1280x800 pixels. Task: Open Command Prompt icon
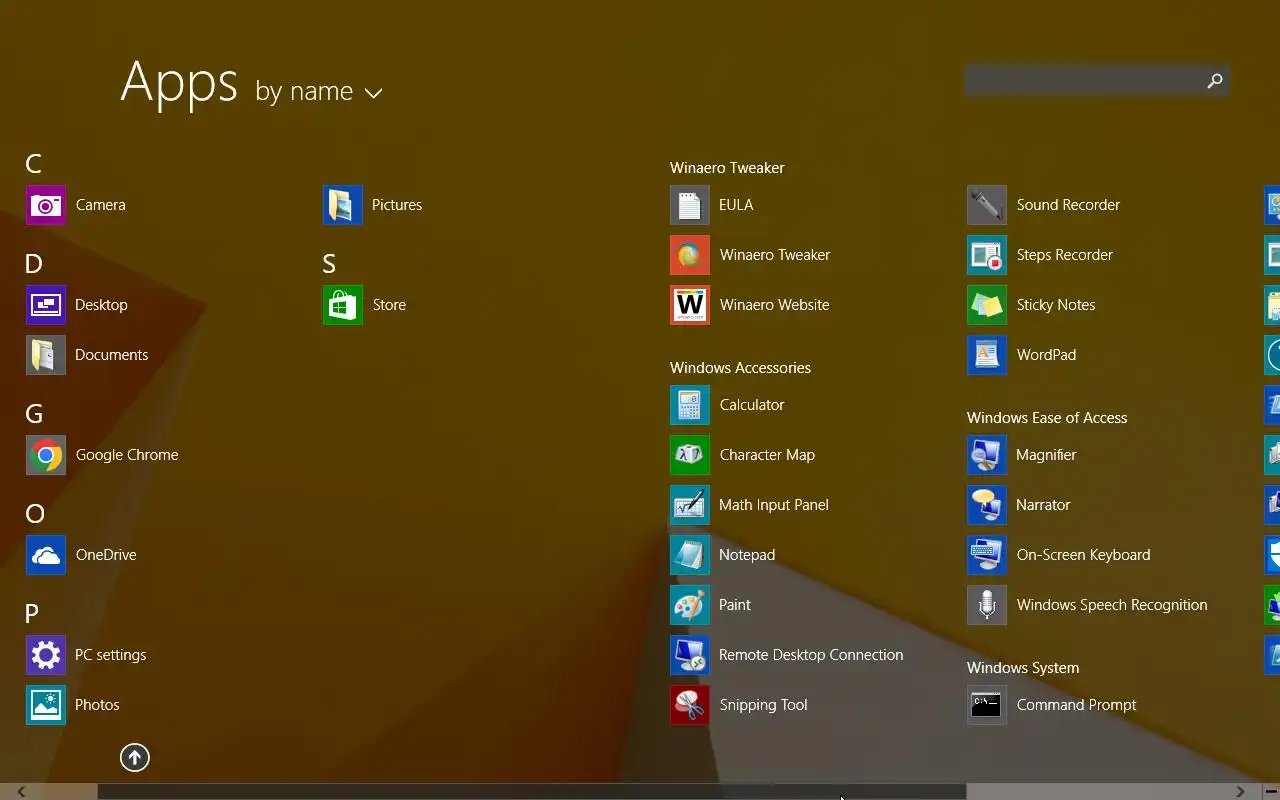coord(987,705)
